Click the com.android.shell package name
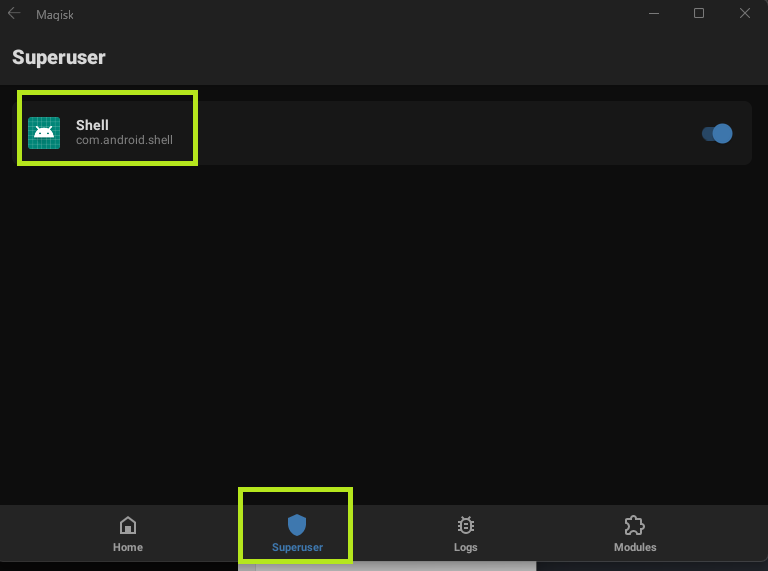768x571 pixels. click(x=124, y=140)
